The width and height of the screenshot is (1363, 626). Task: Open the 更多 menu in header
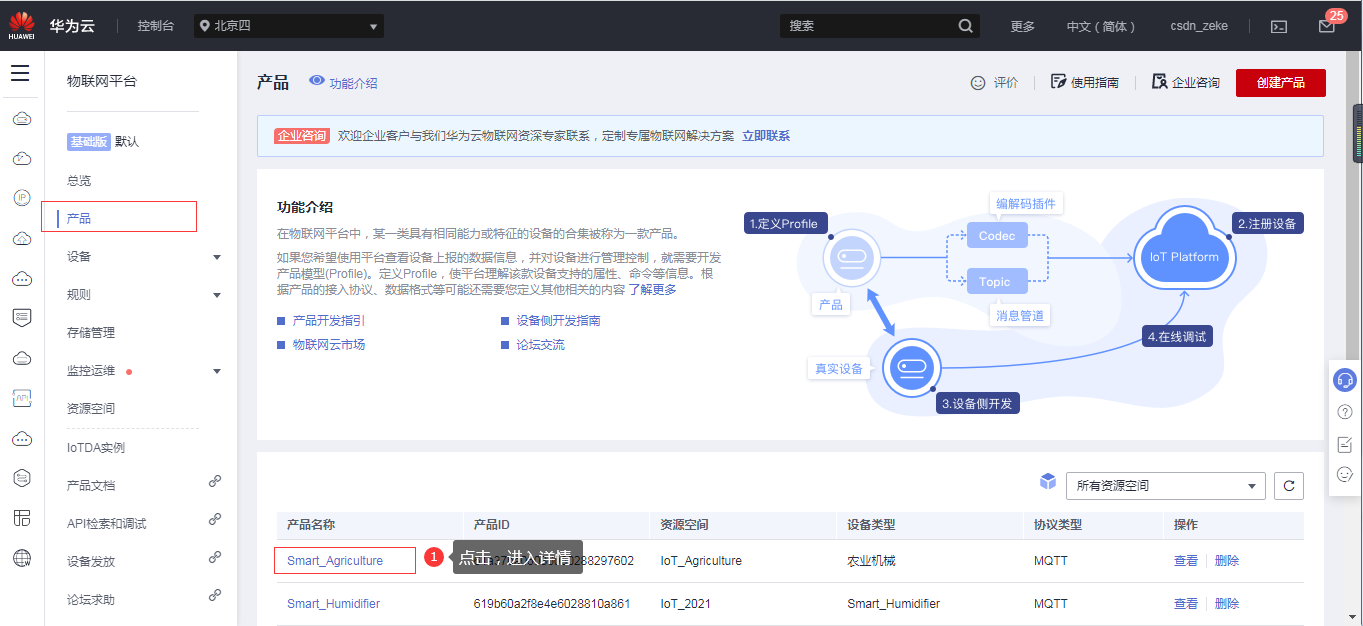1022,27
